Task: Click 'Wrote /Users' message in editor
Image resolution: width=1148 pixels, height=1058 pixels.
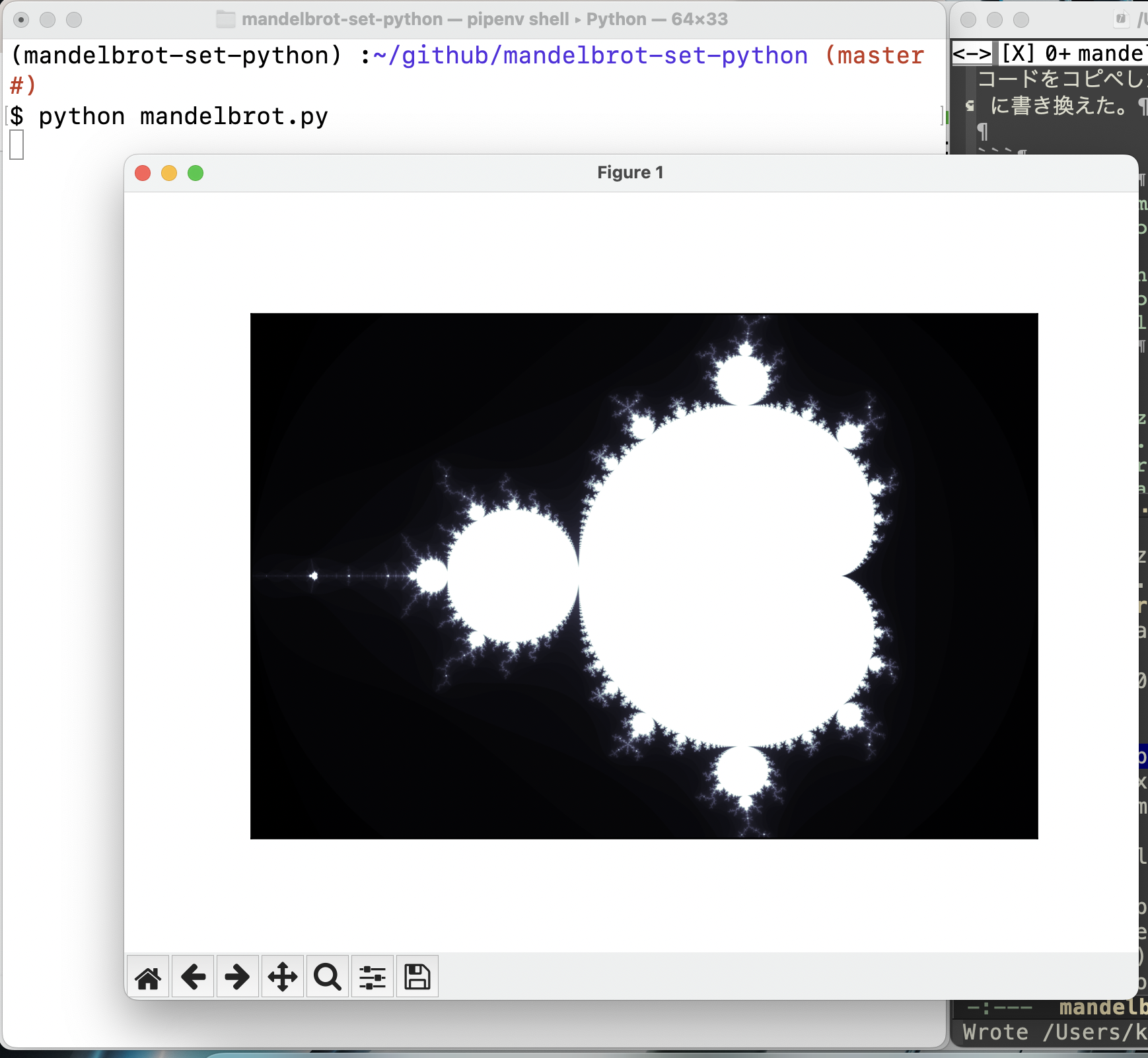Action: click(1055, 1032)
